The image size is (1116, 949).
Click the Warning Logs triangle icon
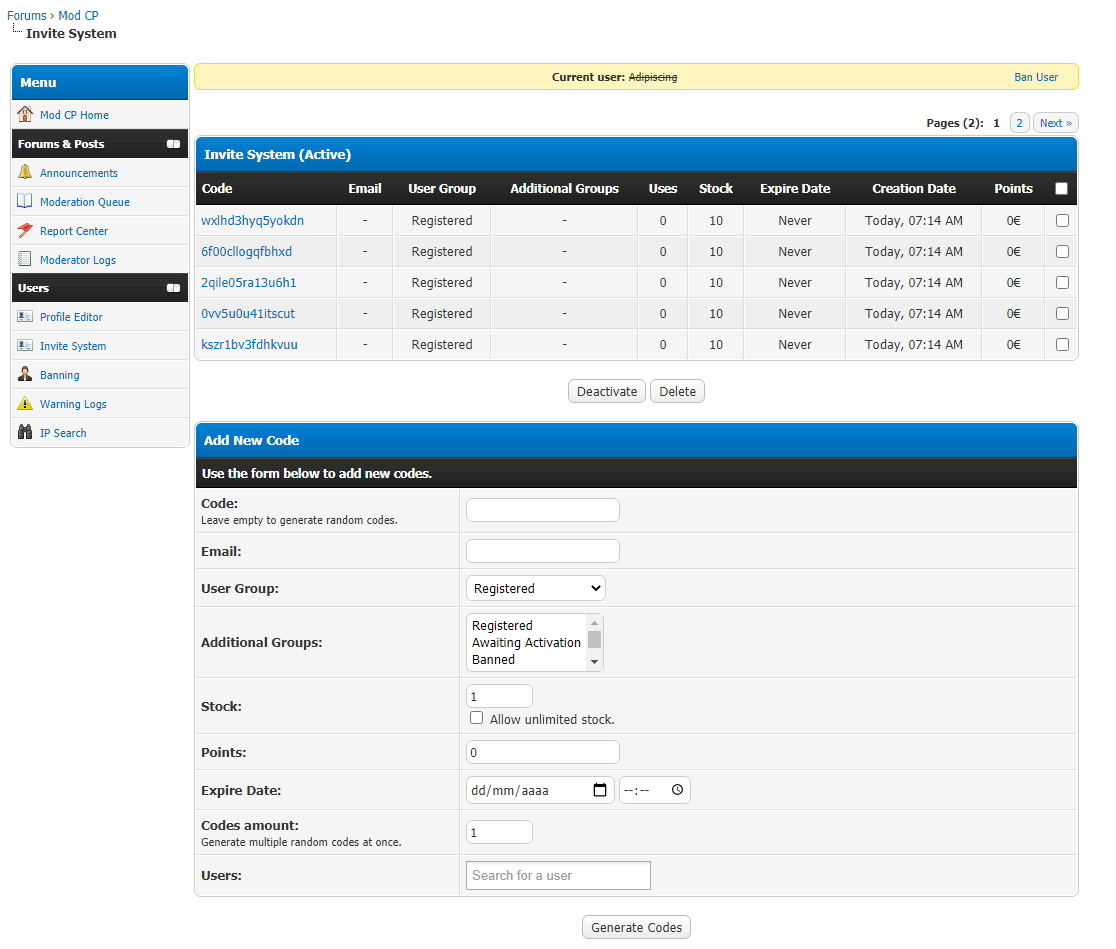(25, 403)
